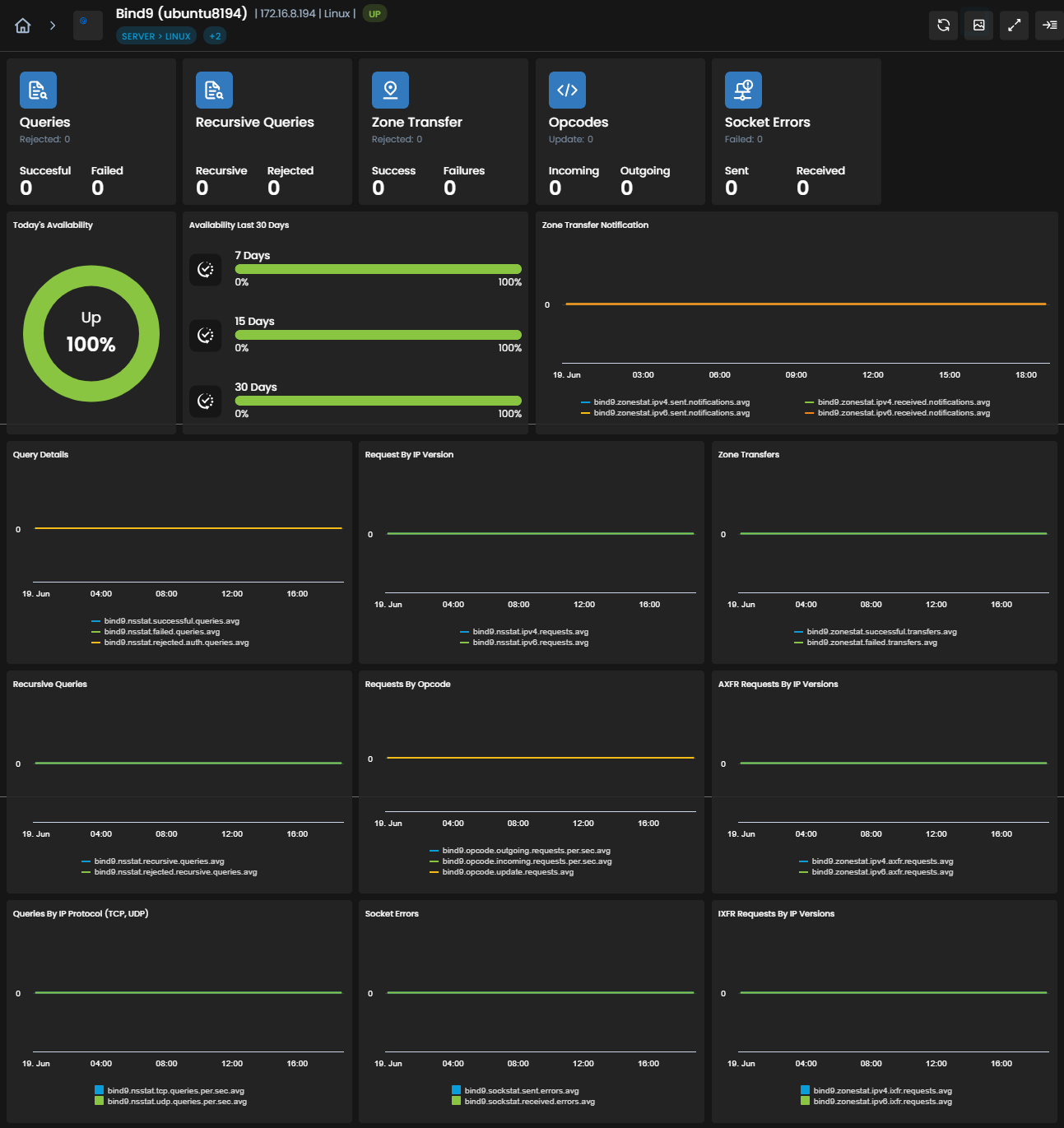Toggle nsstat.ipv6.requests.avg legend
This screenshot has height=1128, width=1064.
[x=524, y=643]
